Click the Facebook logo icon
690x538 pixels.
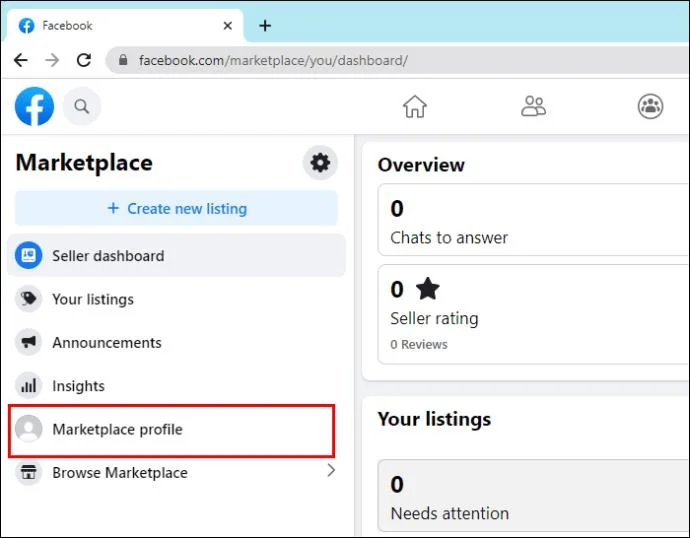click(34, 106)
